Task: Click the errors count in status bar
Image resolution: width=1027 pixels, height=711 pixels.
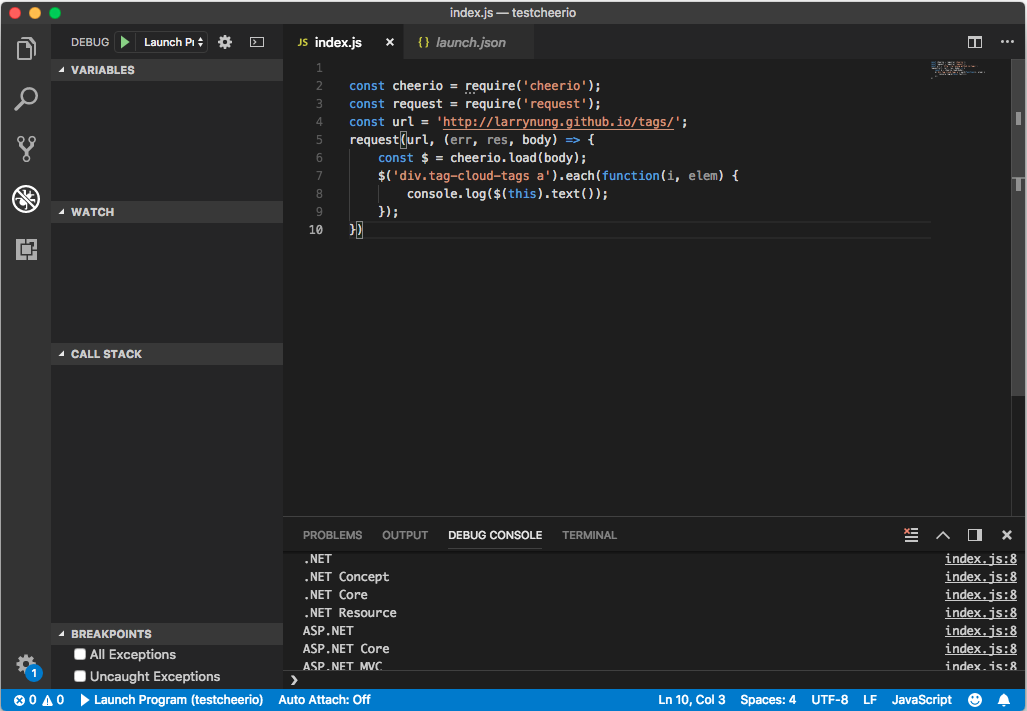Action: coord(26,700)
